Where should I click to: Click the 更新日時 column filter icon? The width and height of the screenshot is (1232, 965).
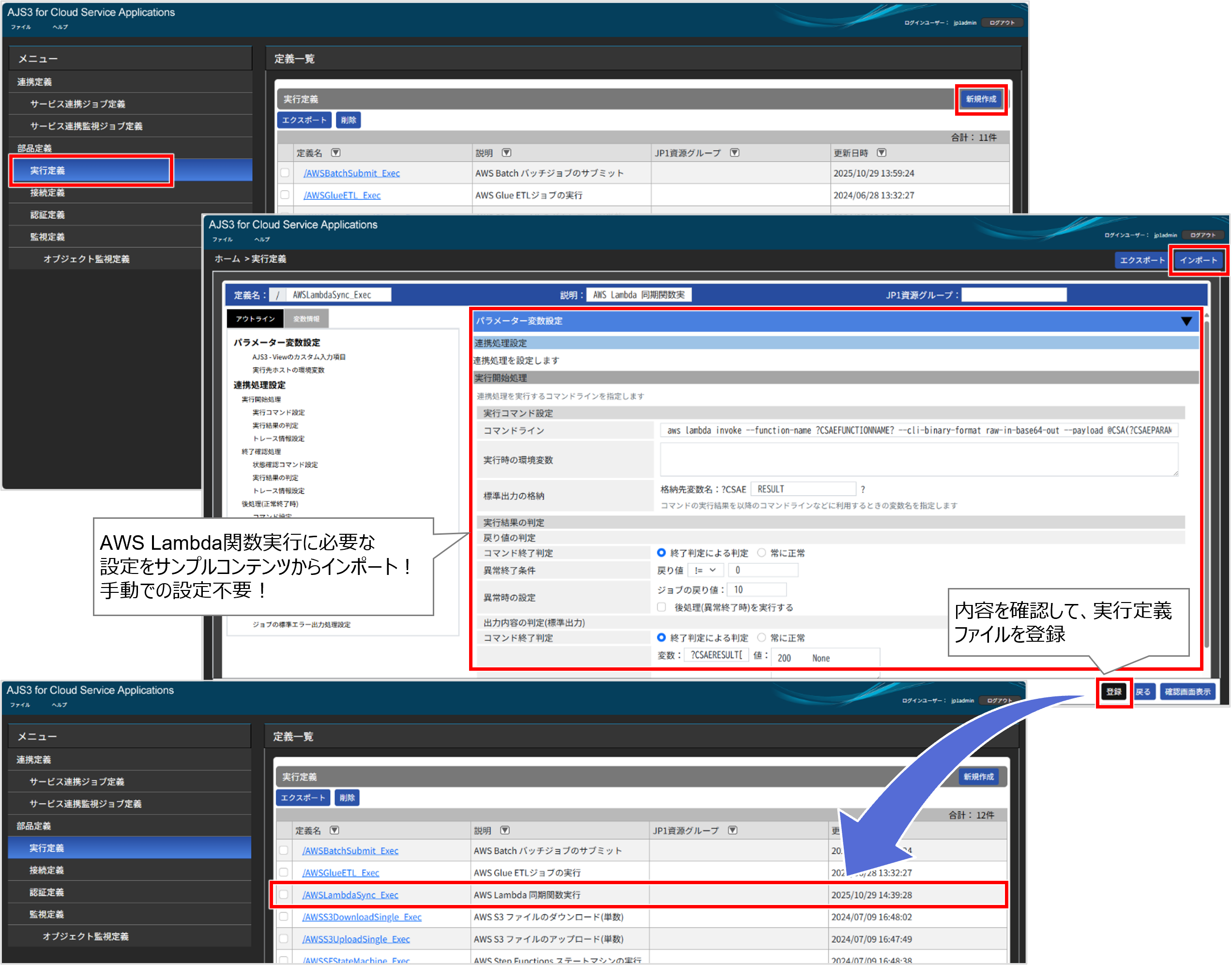(x=881, y=152)
